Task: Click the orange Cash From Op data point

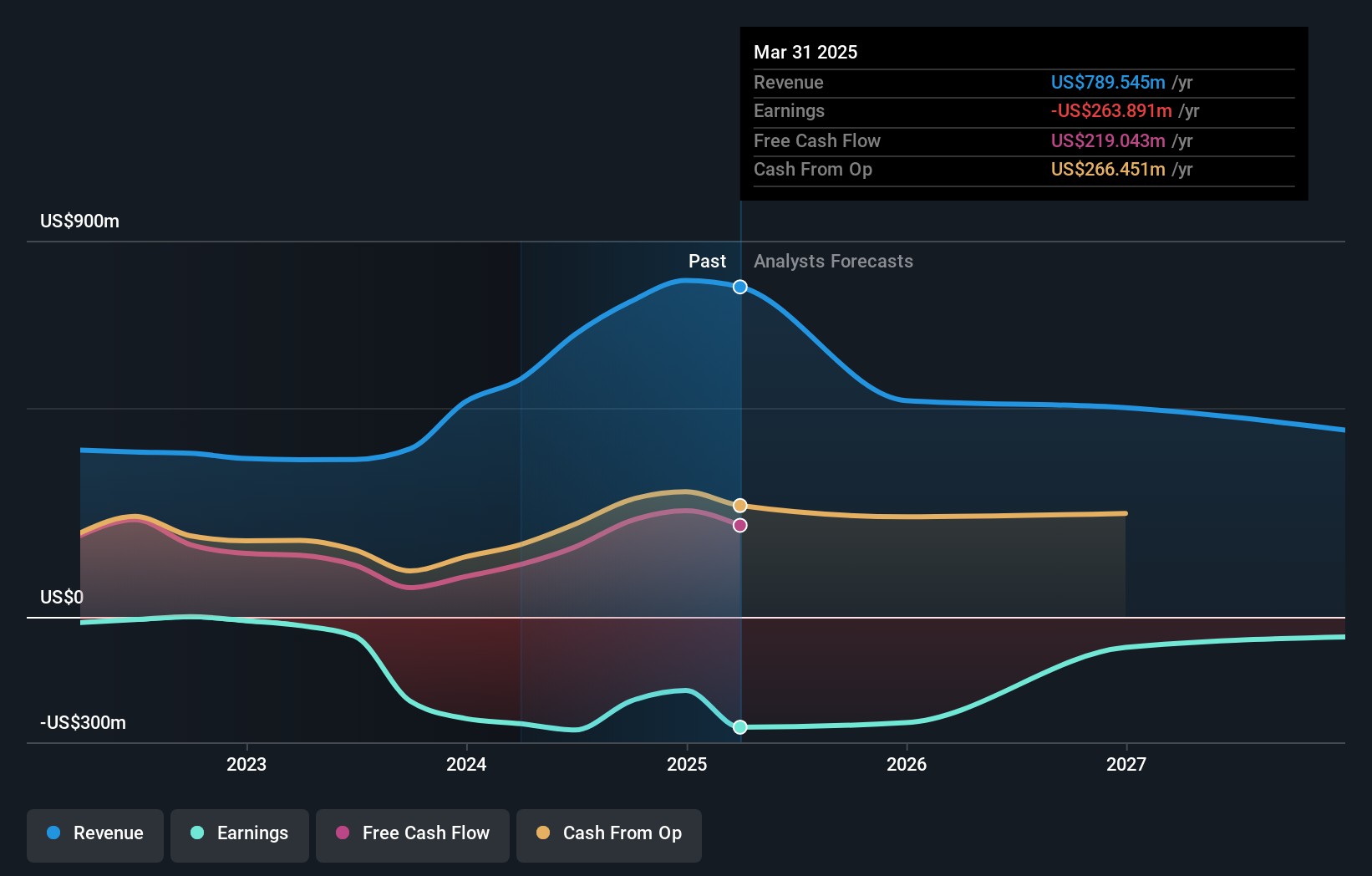Action: tap(740, 506)
